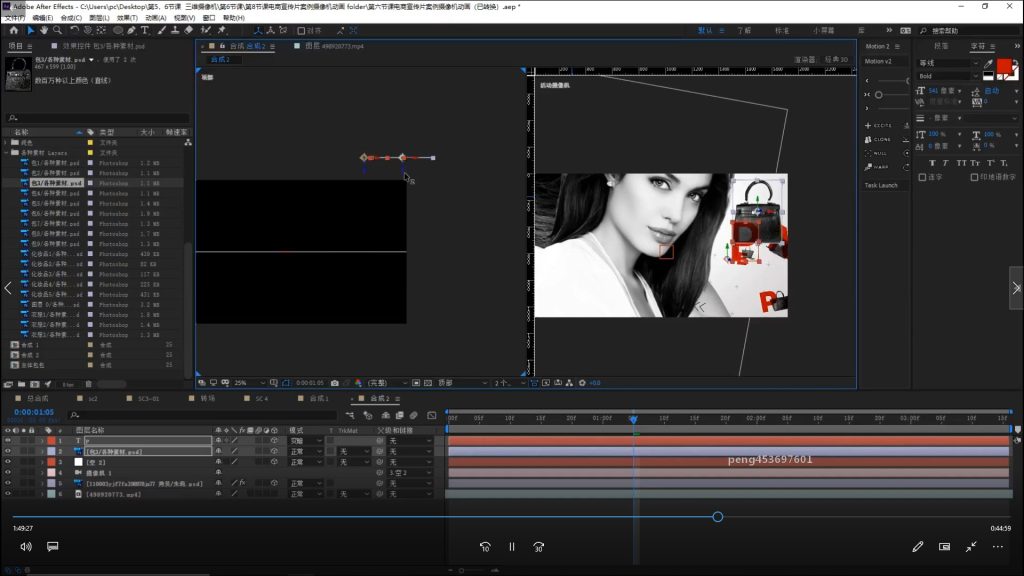Expand layer 4 camera properties
1024x576 pixels.
[41, 473]
